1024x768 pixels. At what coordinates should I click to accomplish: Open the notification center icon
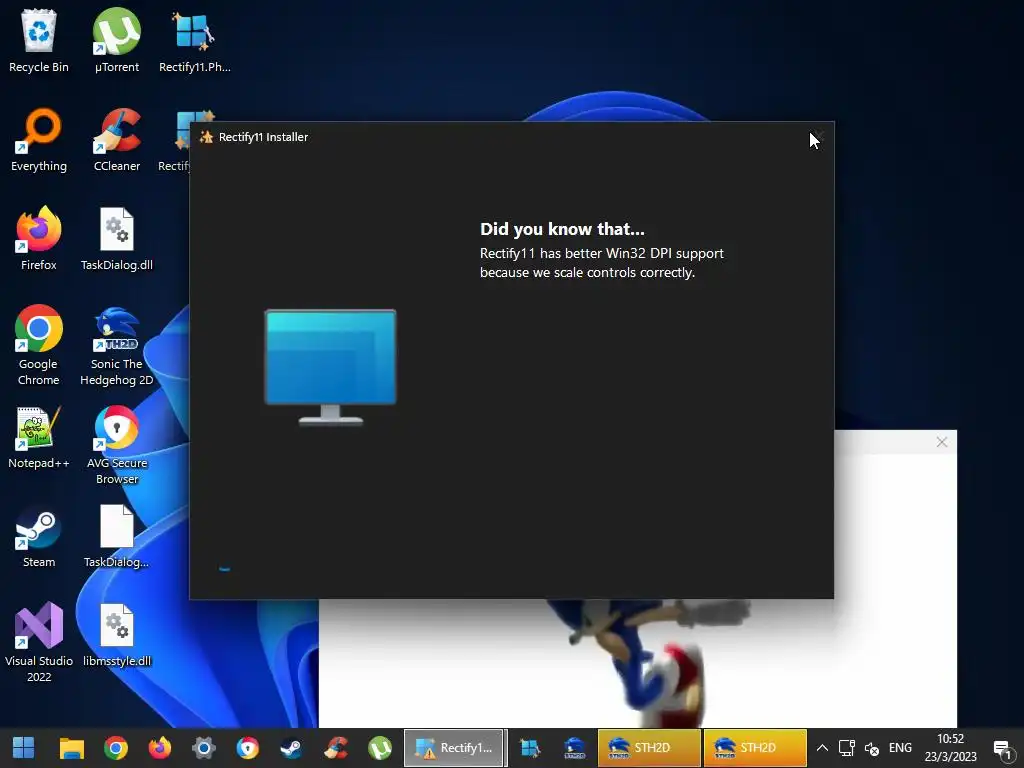(1002, 748)
